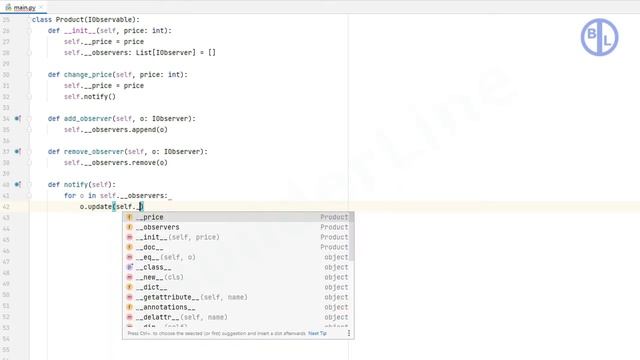Click the 'self.notify()' call

pyautogui.click(x=90, y=97)
